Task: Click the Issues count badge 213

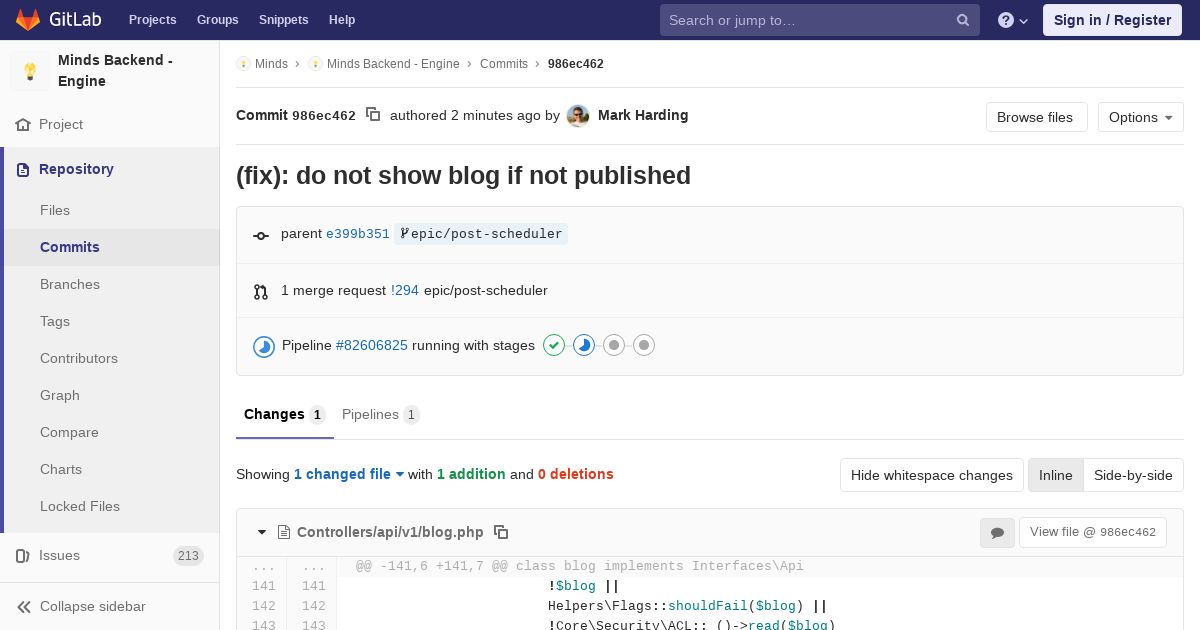Action: pos(188,556)
